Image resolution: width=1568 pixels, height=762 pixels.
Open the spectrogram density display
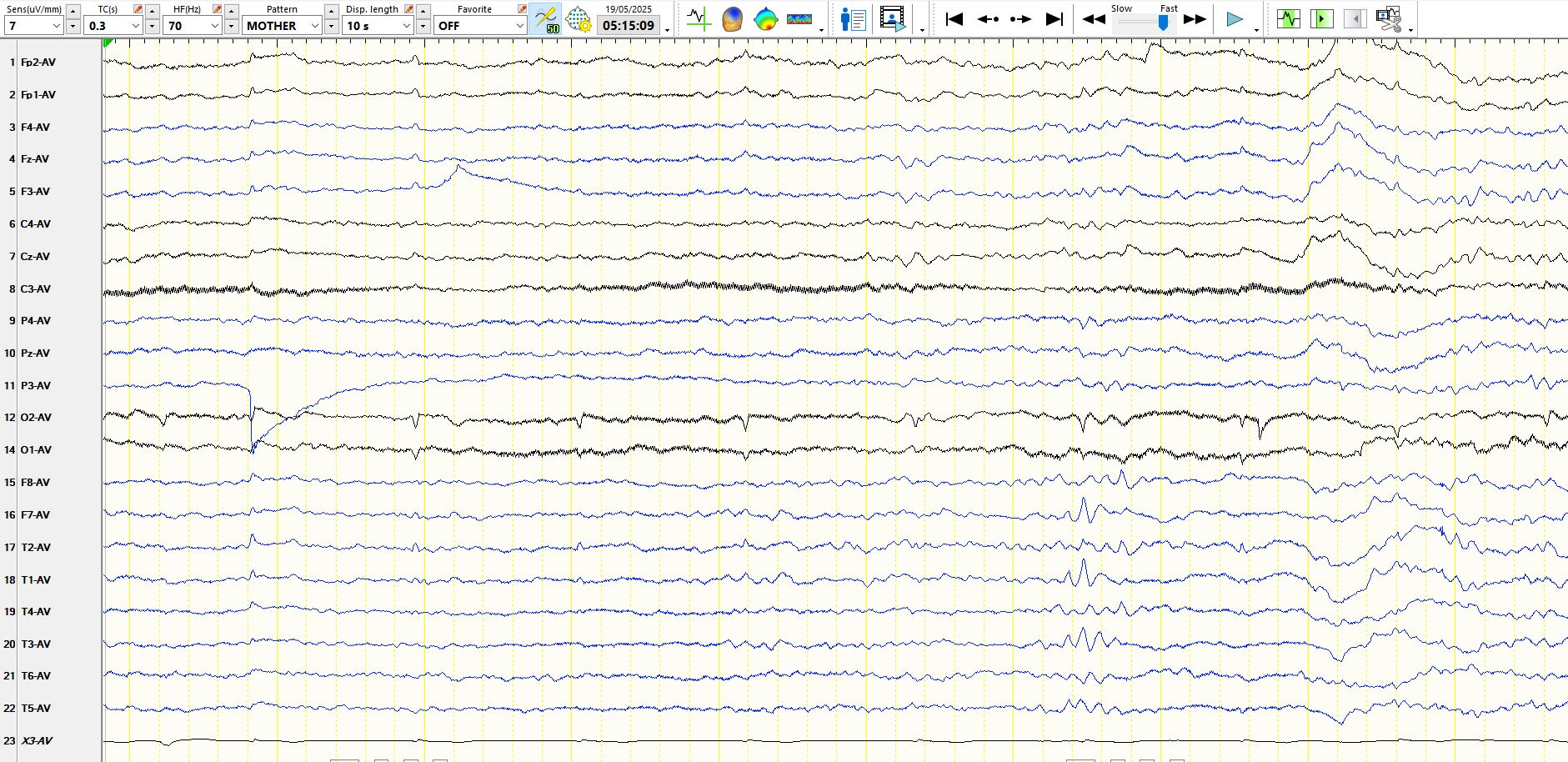tap(799, 18)
